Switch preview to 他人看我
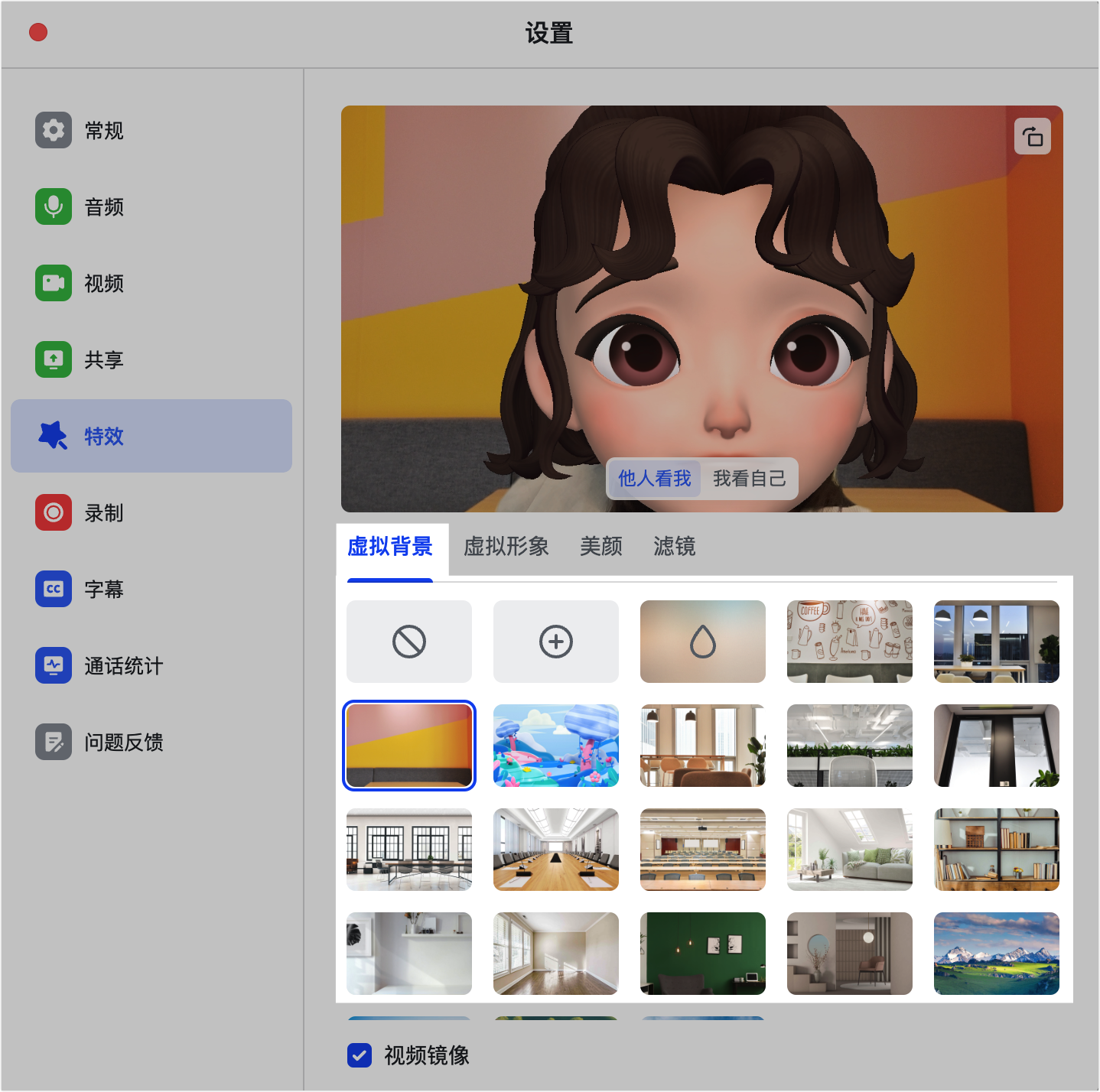This screenshot has height=1092, width=1100. 654,479
